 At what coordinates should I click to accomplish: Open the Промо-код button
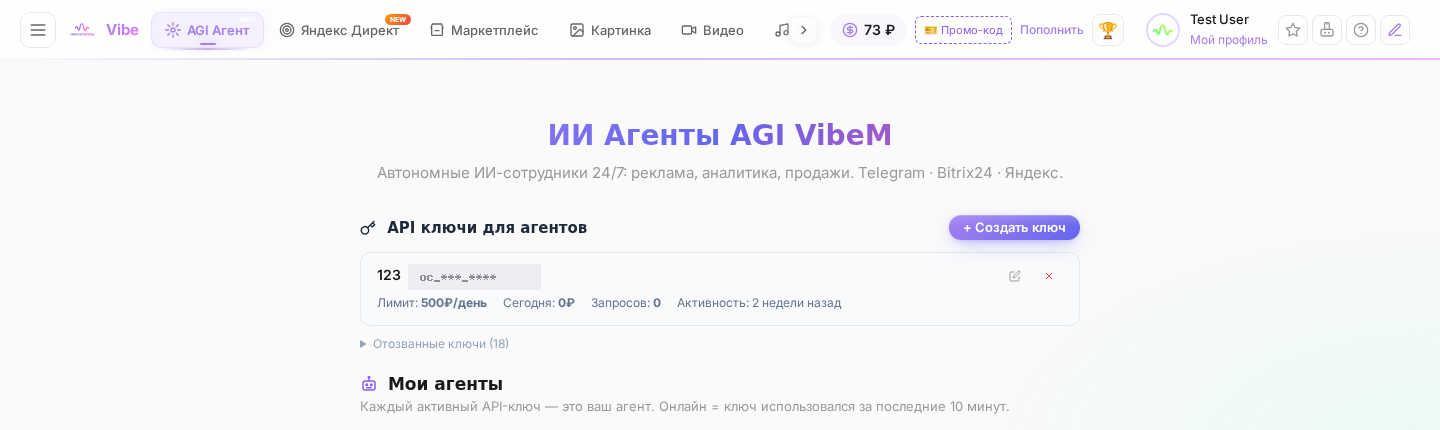pyautogui.click(x=963, y=30)
